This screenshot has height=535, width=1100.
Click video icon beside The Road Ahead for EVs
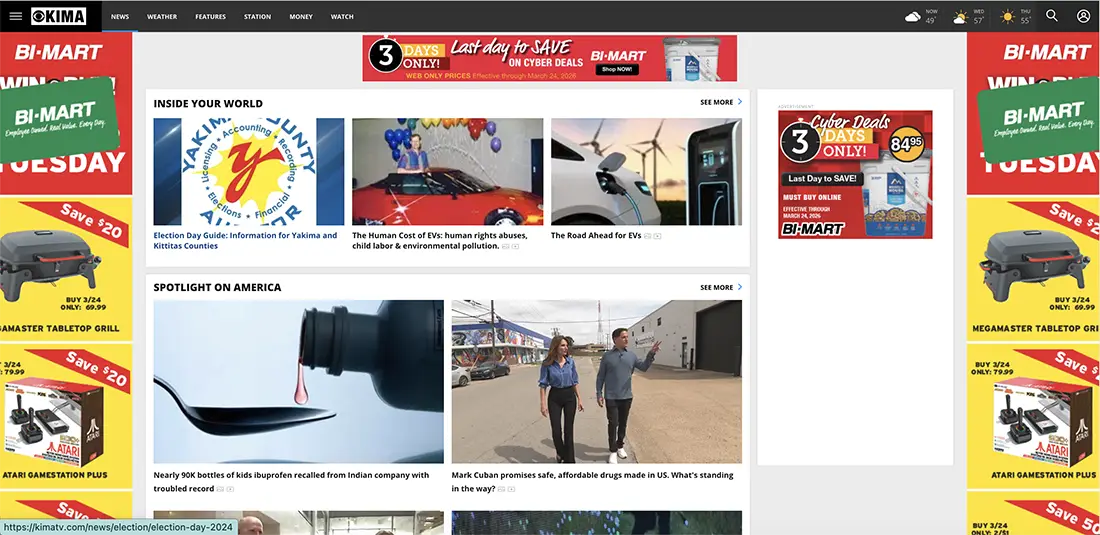(x=657, y=236)
